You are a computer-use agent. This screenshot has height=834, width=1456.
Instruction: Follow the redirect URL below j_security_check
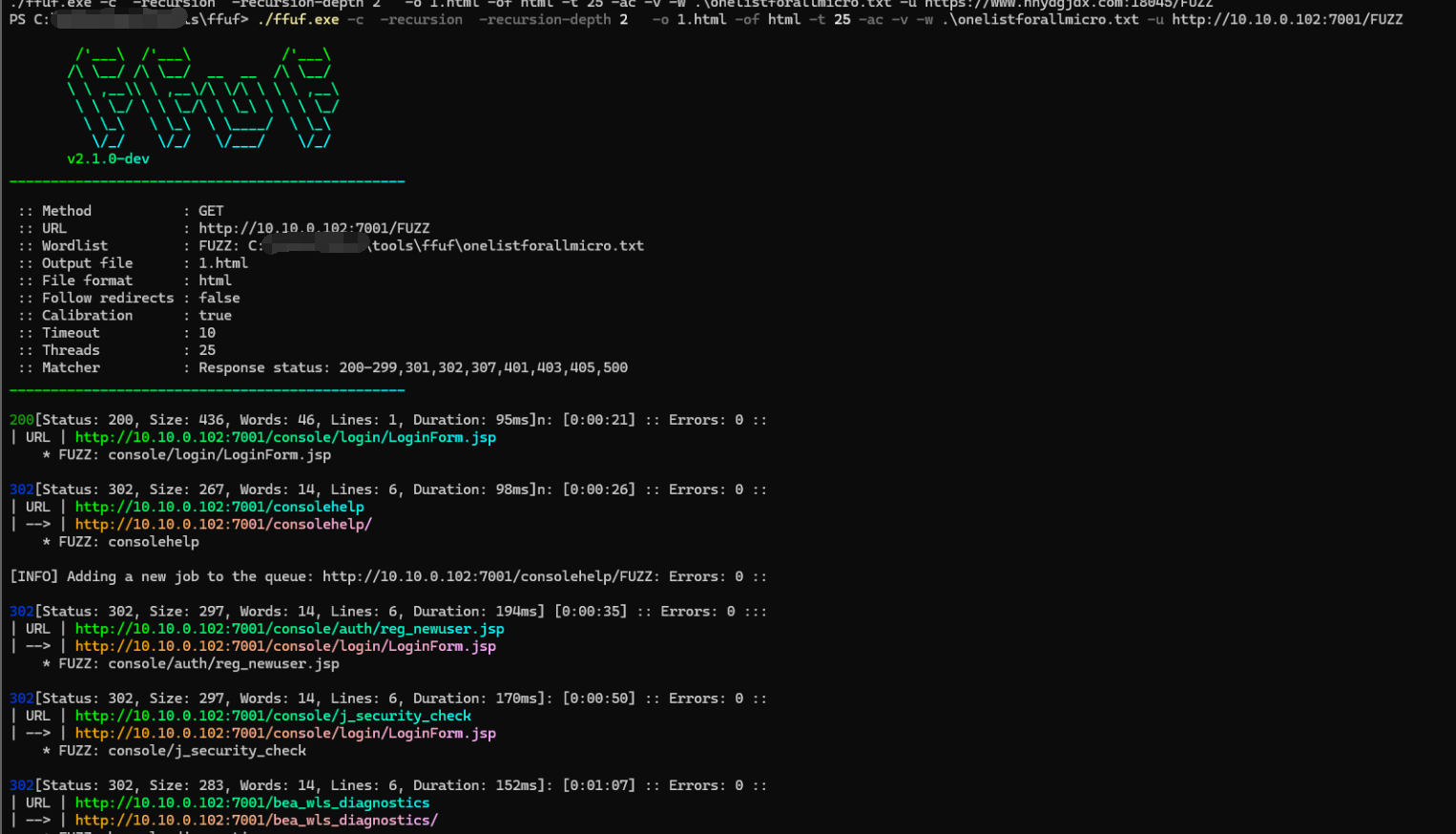(285, 734)
